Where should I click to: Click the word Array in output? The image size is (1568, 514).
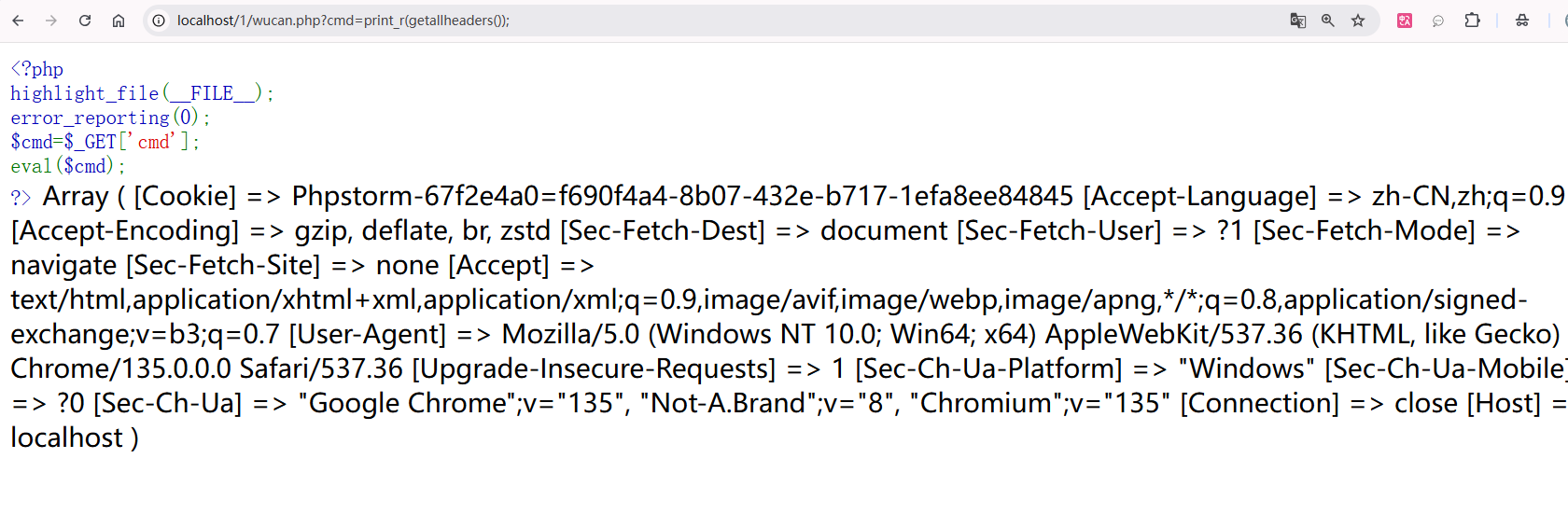(76, 197)
